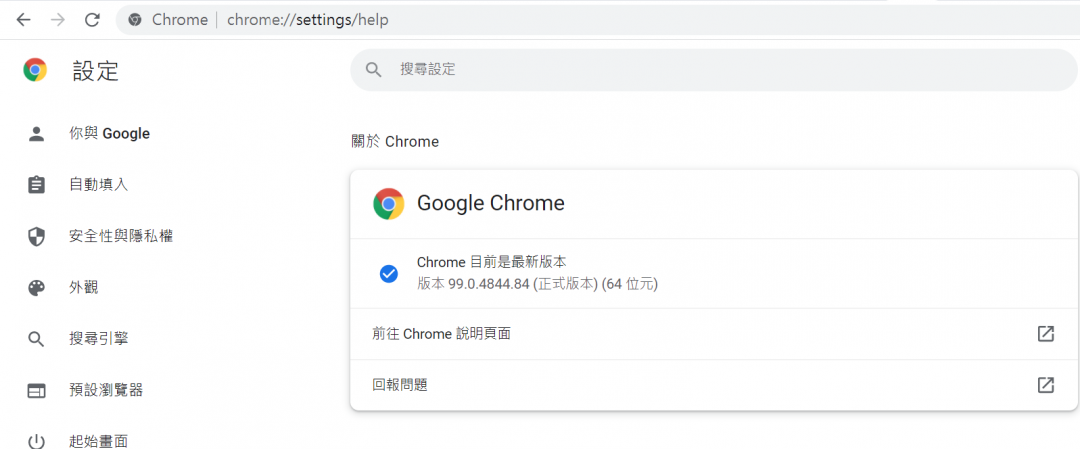
Task: Go to 安全性與隱私權 settings
Action: pos(121,237)
